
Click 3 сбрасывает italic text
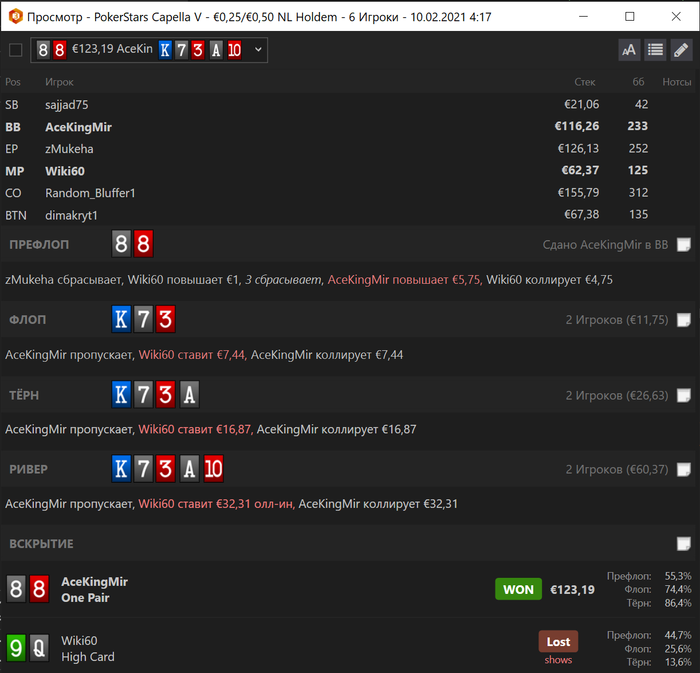click(284, 280)
